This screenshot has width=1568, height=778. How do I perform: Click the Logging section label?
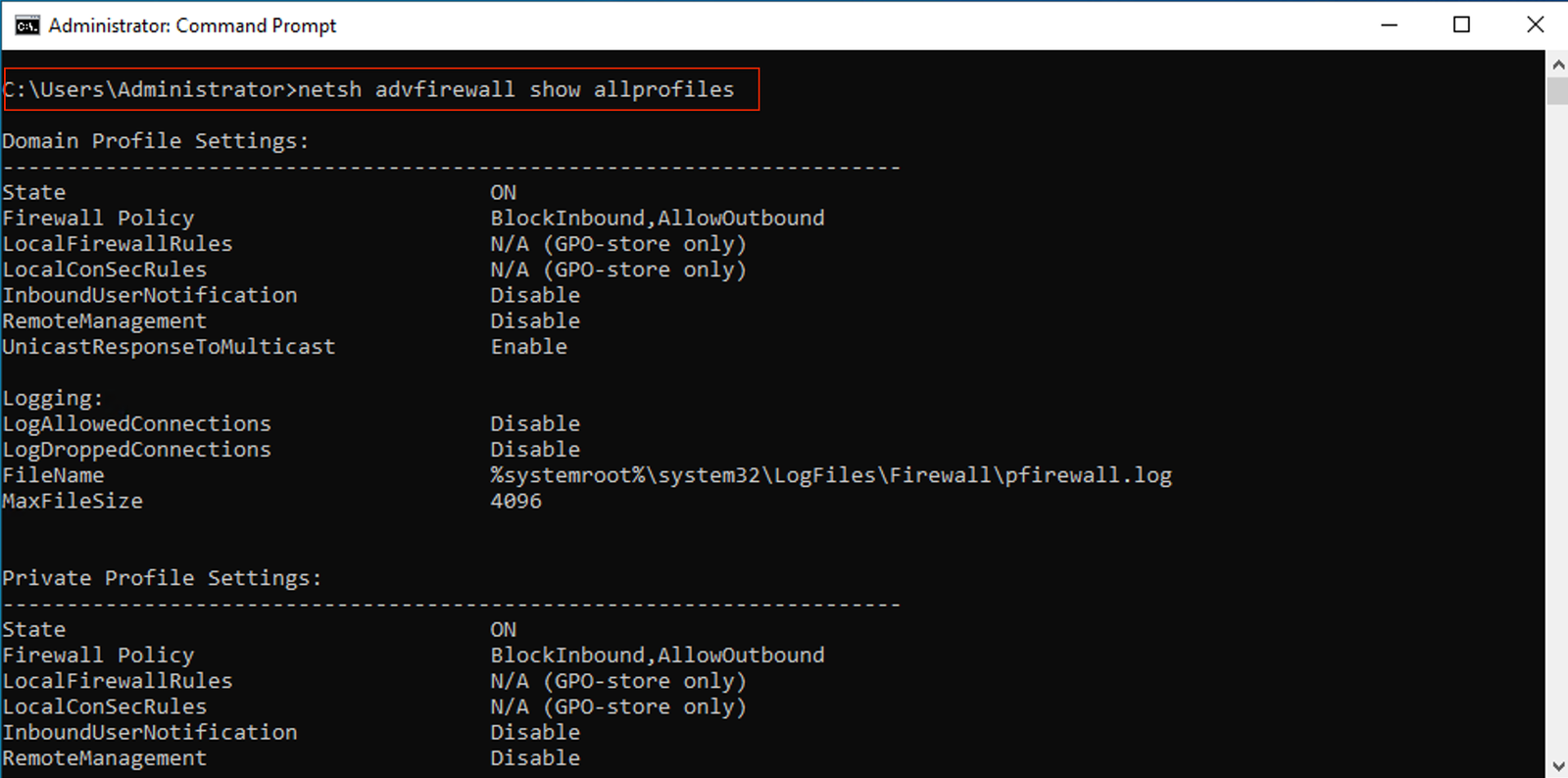(x=51, y=397)
